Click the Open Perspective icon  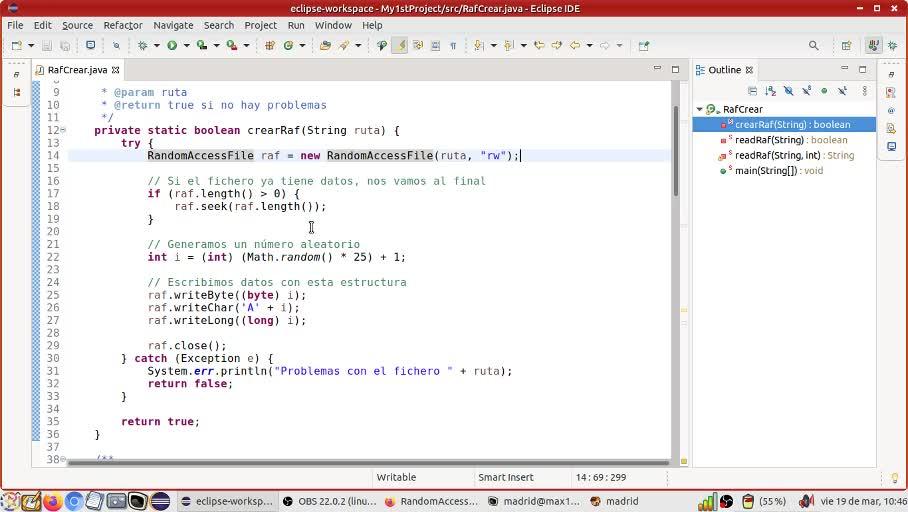(846, 45)
